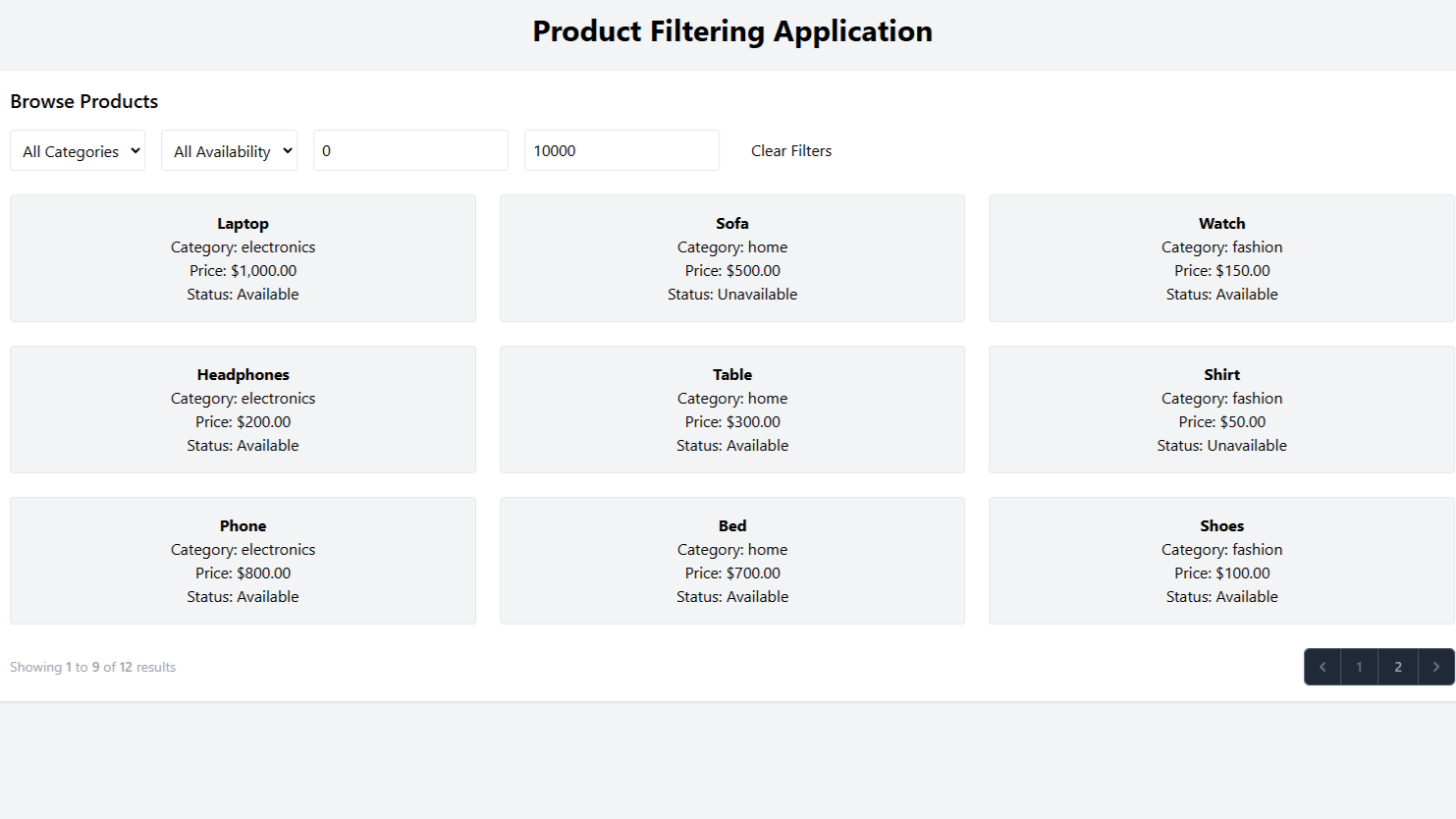Click the next page arrow icon
The height and width of the screenshot is (819, 1456).
(1435, 667)
